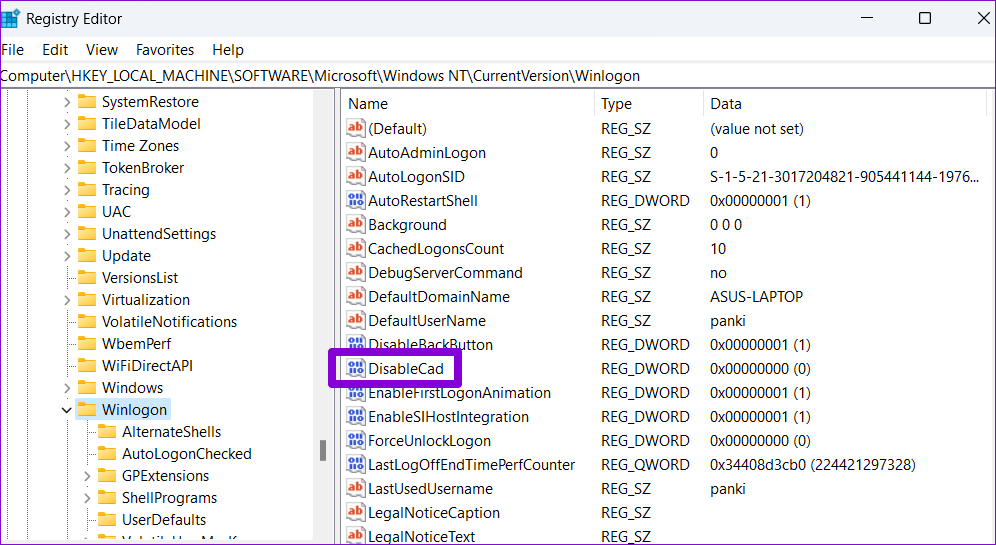Image resolution: width=996 pixels, height=545 pixels.
Task: Select the DebugServerCommand value icon
Action: 356,272
